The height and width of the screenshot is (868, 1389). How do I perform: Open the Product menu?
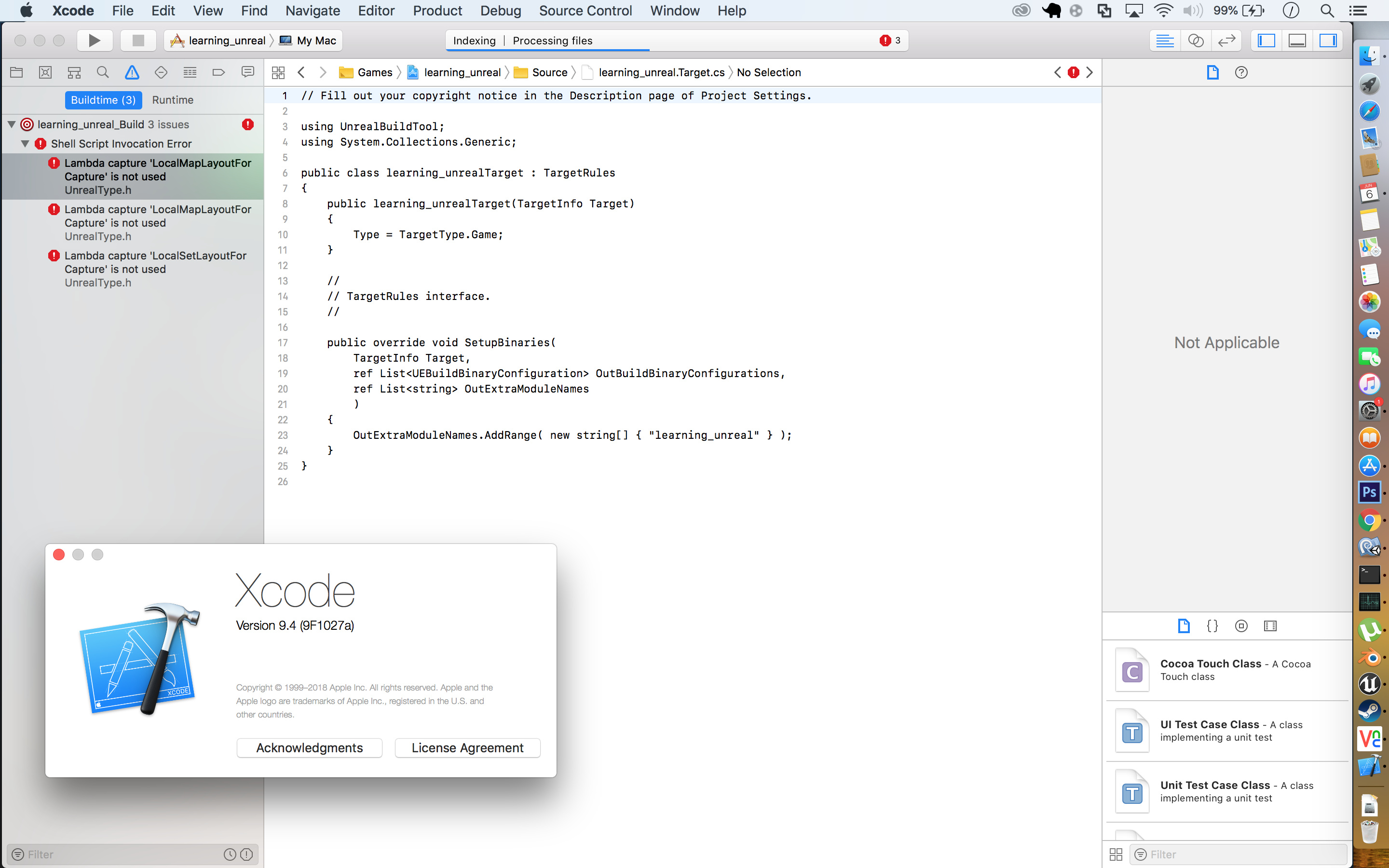(437, 10)
